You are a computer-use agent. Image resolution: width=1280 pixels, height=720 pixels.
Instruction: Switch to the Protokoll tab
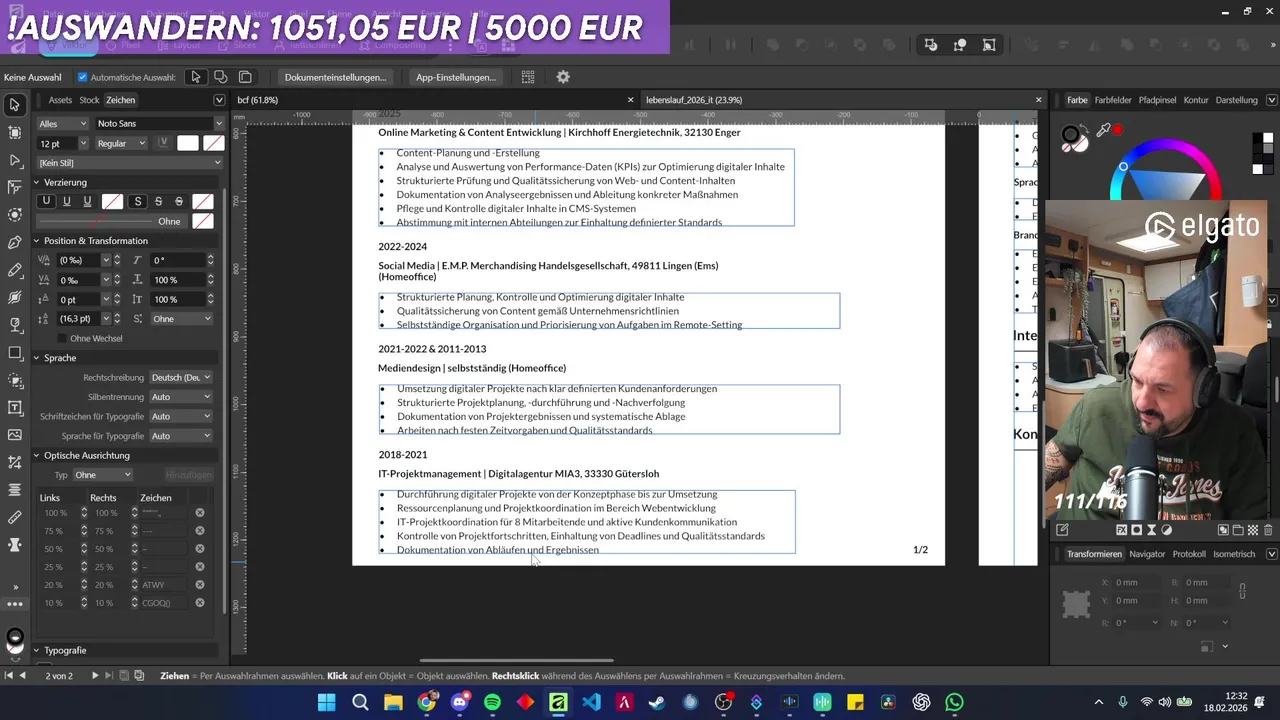[1189, 554]
